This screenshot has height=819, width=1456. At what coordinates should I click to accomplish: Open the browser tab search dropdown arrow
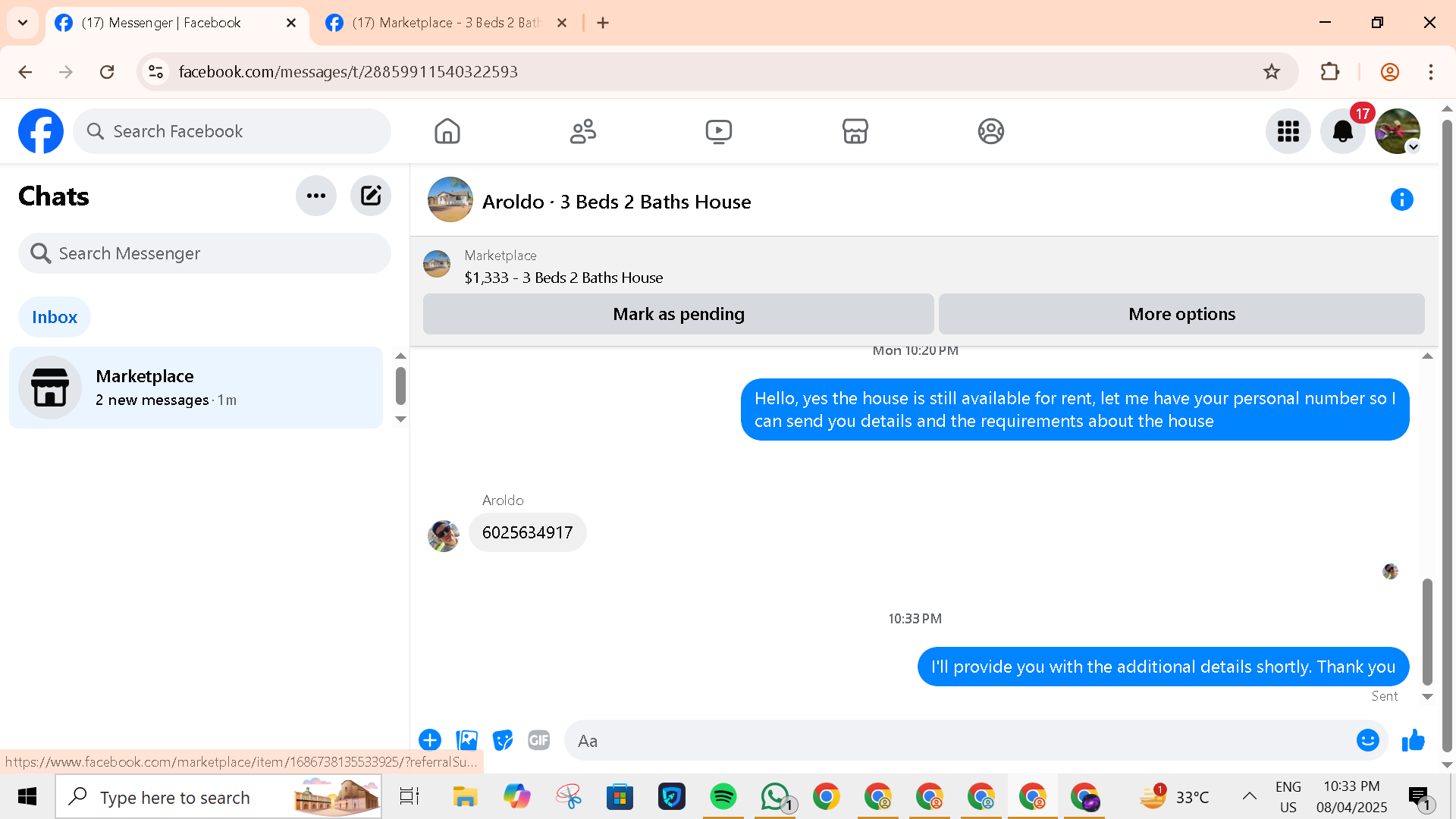click(23, 23)
